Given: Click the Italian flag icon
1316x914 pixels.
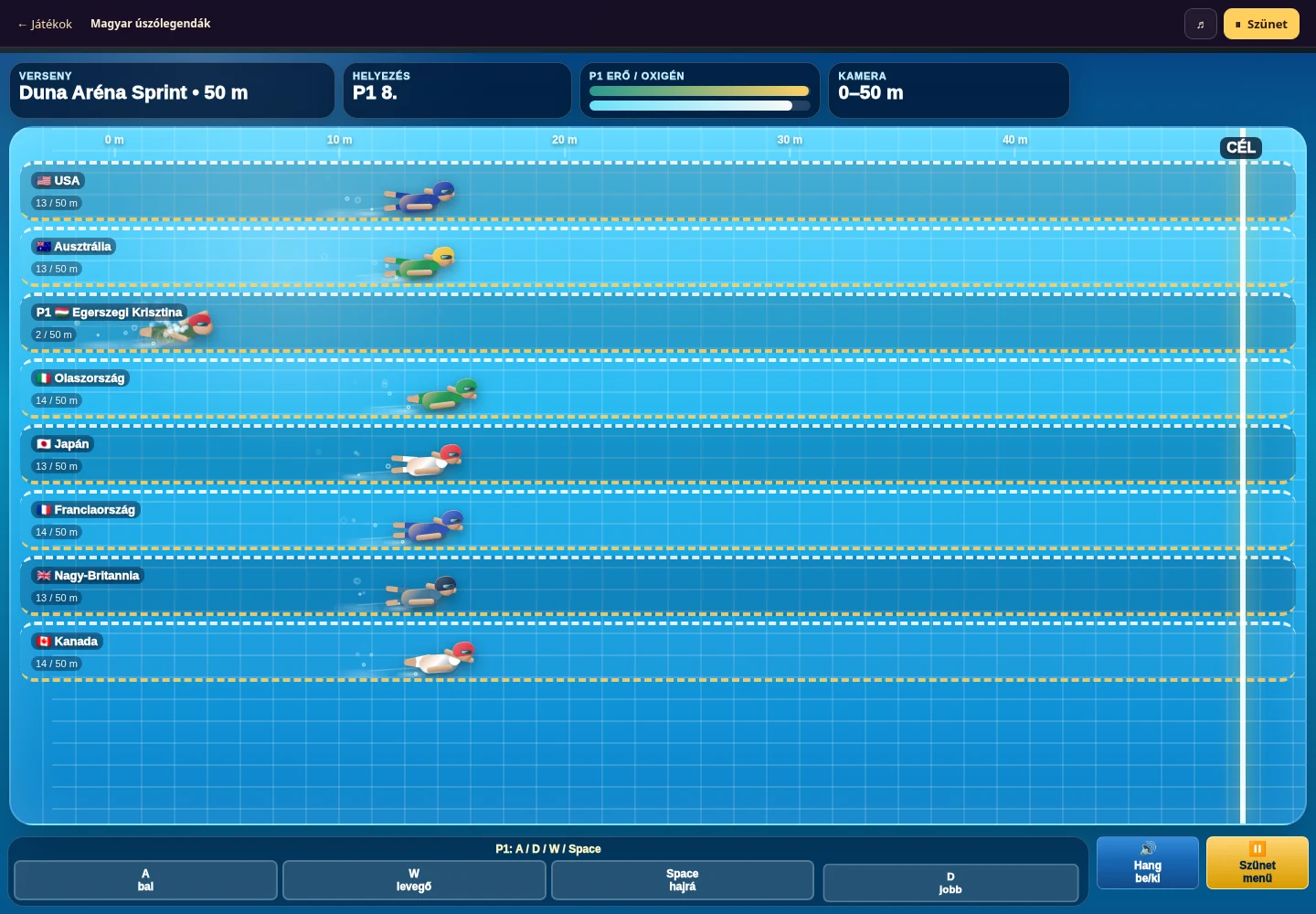Looking at the screenshot, I should coord(44,378).
